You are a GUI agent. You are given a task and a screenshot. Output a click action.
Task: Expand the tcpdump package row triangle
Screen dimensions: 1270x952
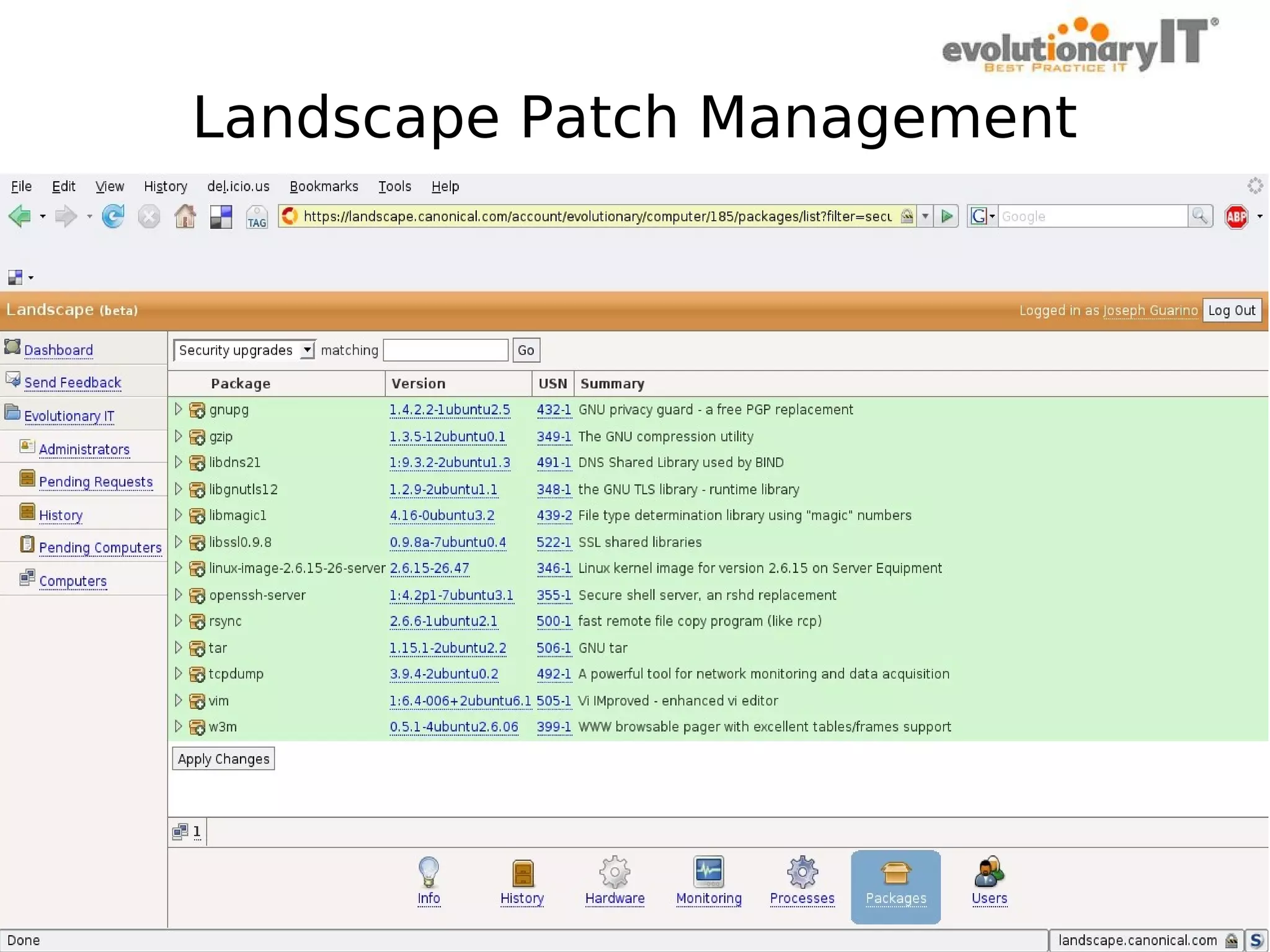pos(178,674)
